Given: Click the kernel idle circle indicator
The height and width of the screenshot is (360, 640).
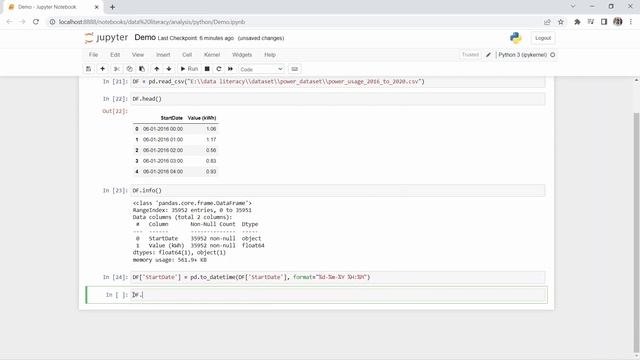Looking at the screenshot, I should point(553,55).
